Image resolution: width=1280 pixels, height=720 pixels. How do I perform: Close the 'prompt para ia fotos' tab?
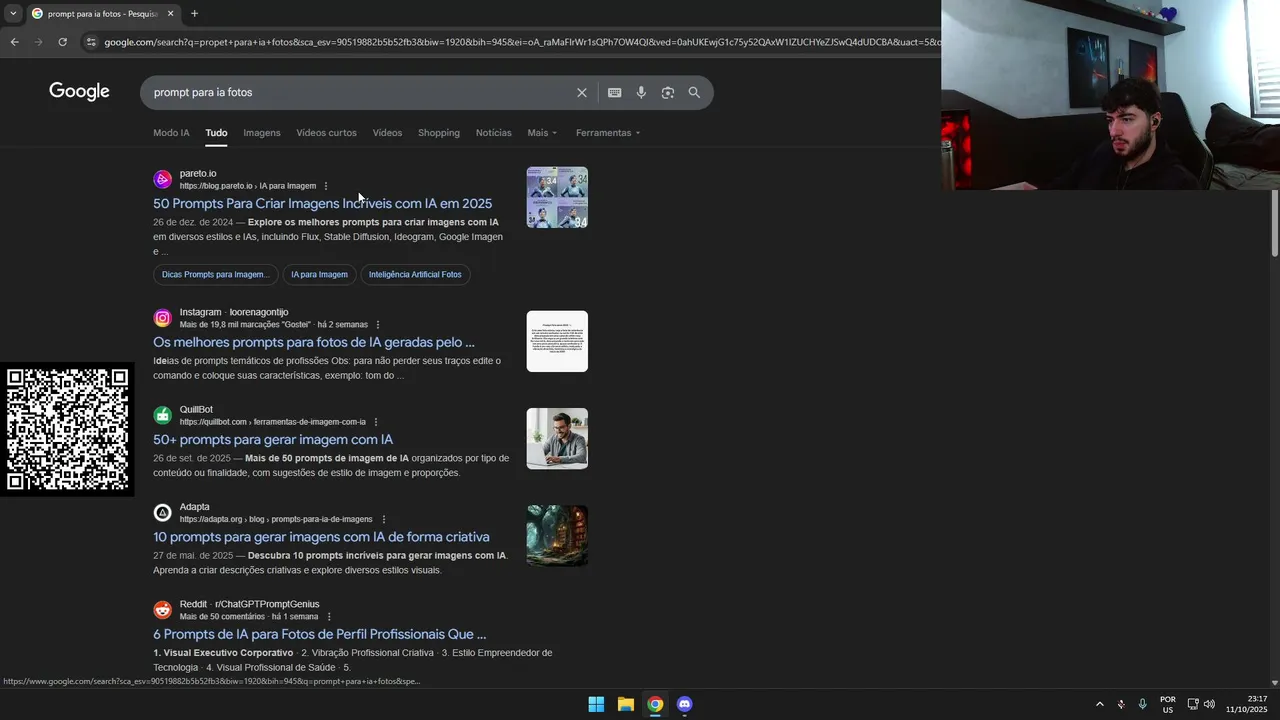[x=170, y=13]
